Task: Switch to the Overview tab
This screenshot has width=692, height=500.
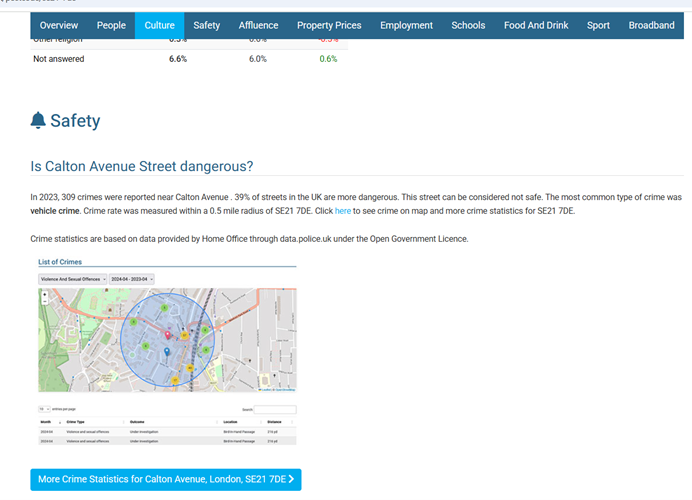Action: pyautogui.click(x=59, y=25)
